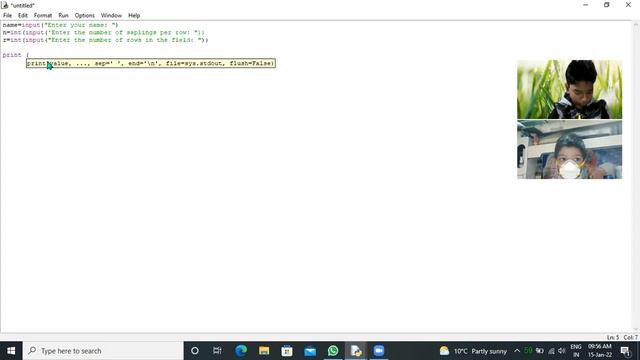Click the volume speaker tray icon

pyautogui.click(x=562, y=351)
